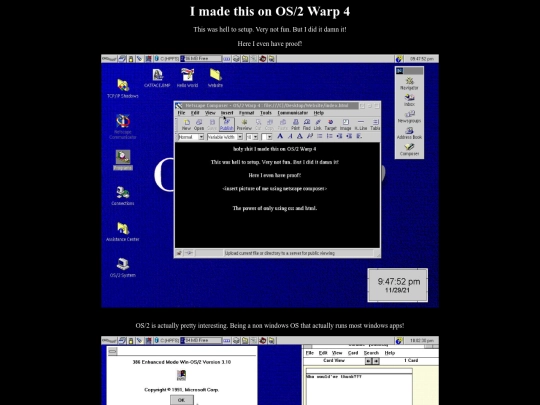Click Address Book in the Netscape component bar
The image size is (540, 405).
(x=409, y=133)
